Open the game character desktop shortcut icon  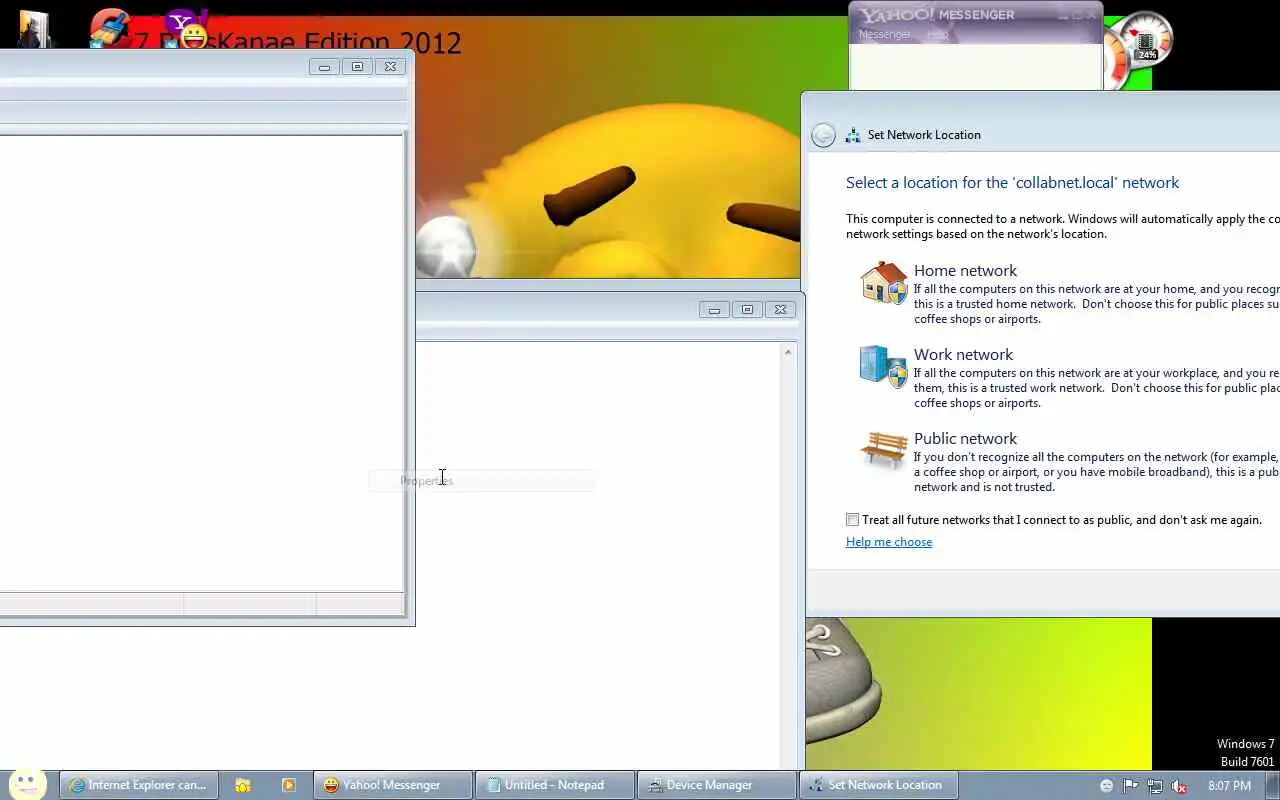(x=33, y=28)
